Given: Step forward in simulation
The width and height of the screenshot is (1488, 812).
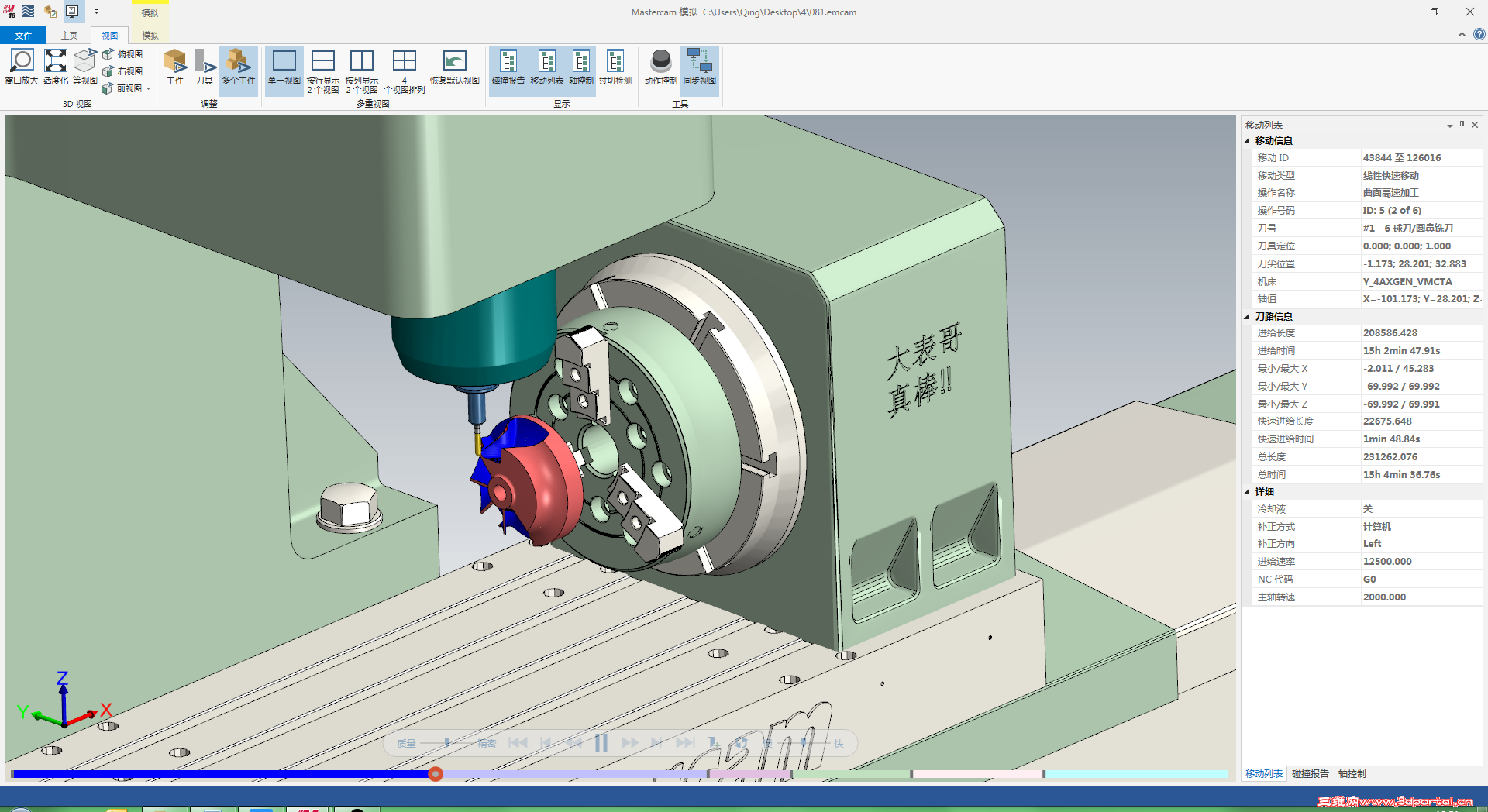Looking at the screenshot, I should (629, 743).
